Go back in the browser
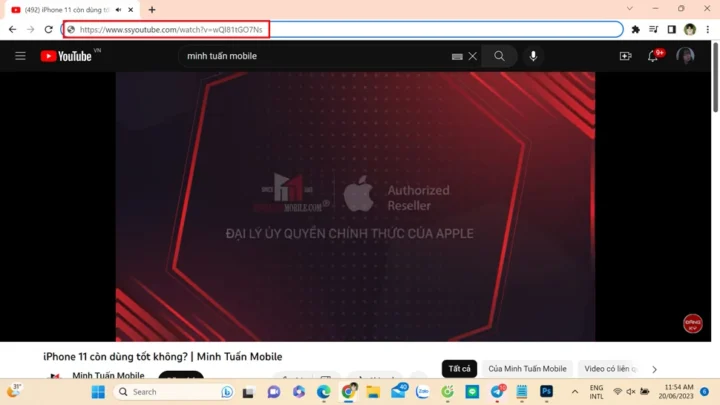The image size is (720, 405). (12, 29)
